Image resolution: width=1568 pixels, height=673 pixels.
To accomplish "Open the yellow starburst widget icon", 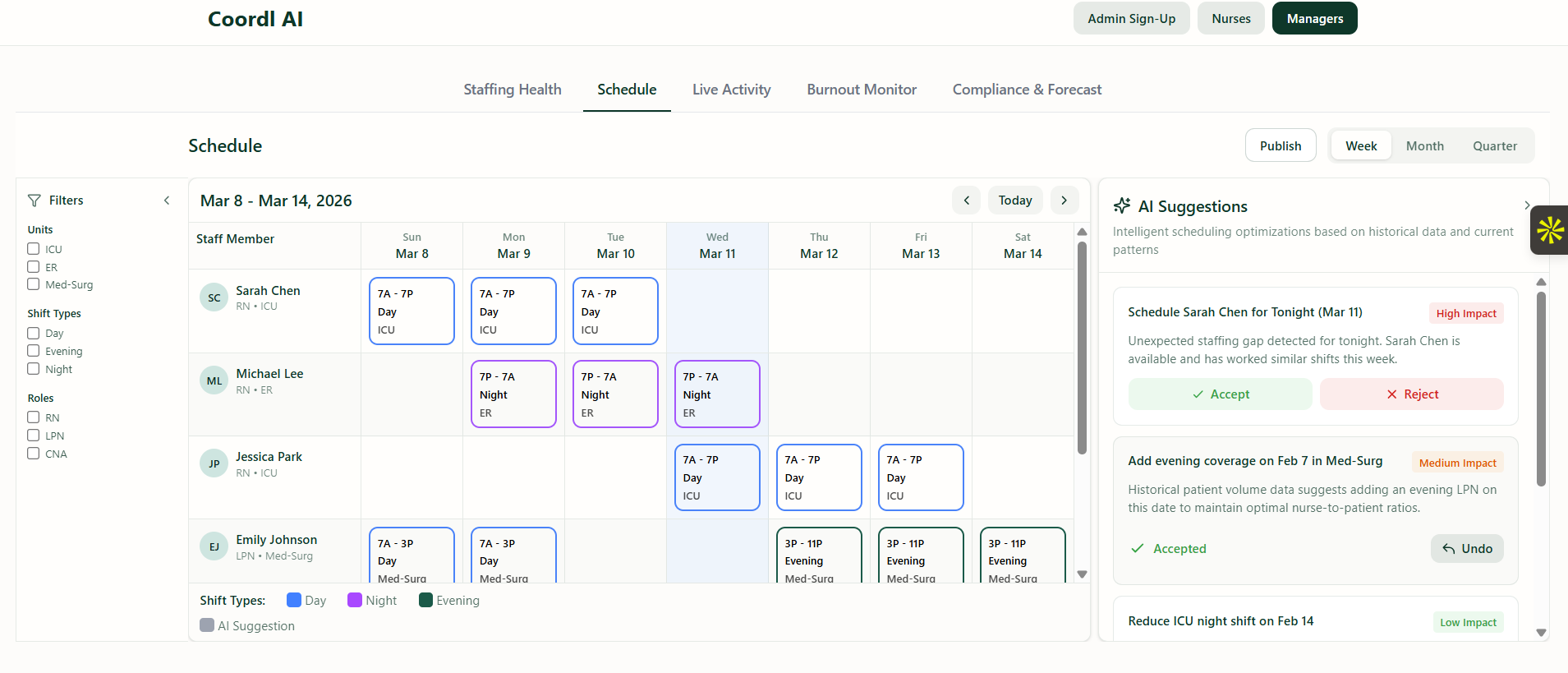I will point(1550,230).
